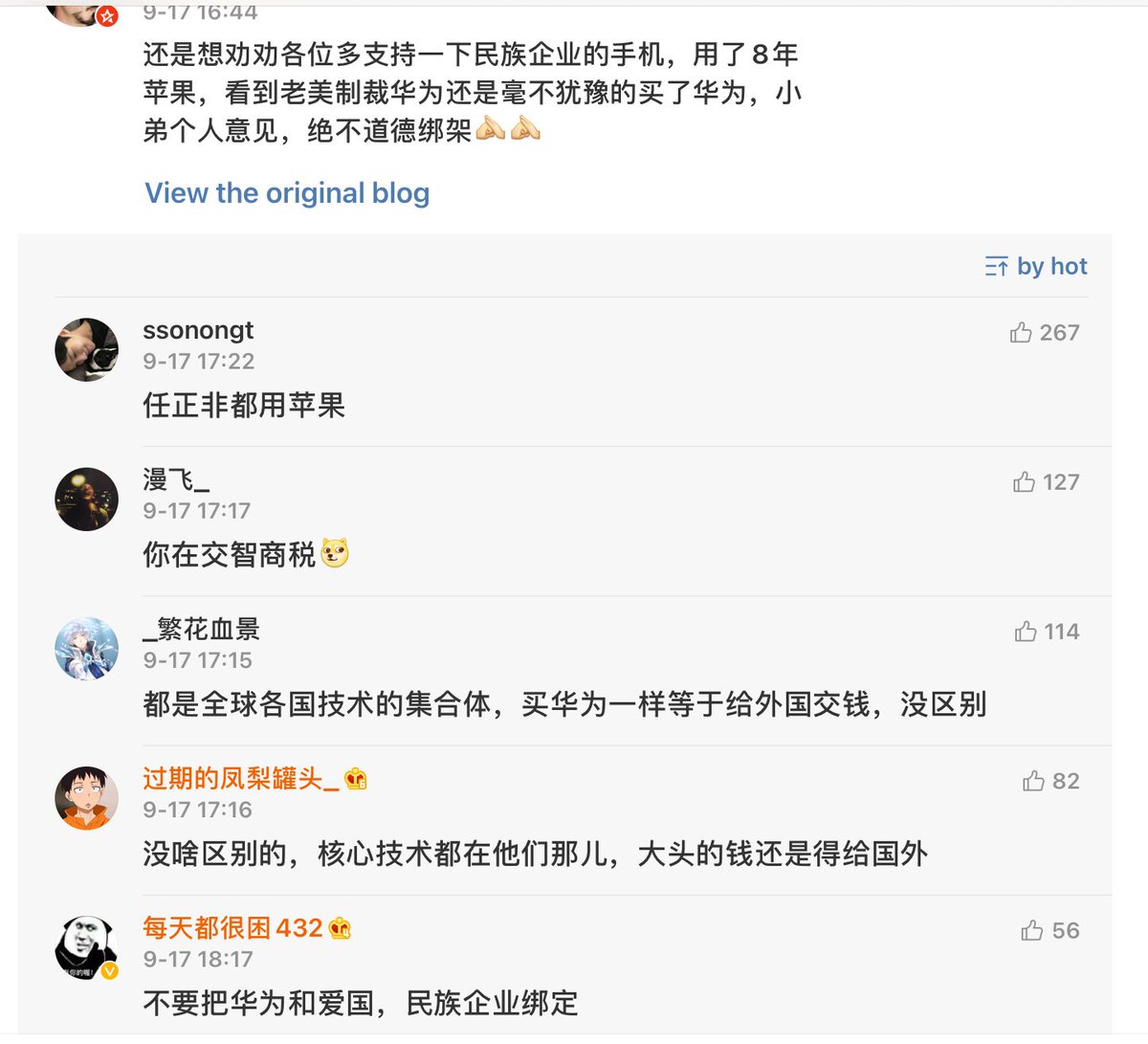This screenshot has width=1148, height=1044.
Task: Like the _繁花血景 comment
Action: (1027, 632)
